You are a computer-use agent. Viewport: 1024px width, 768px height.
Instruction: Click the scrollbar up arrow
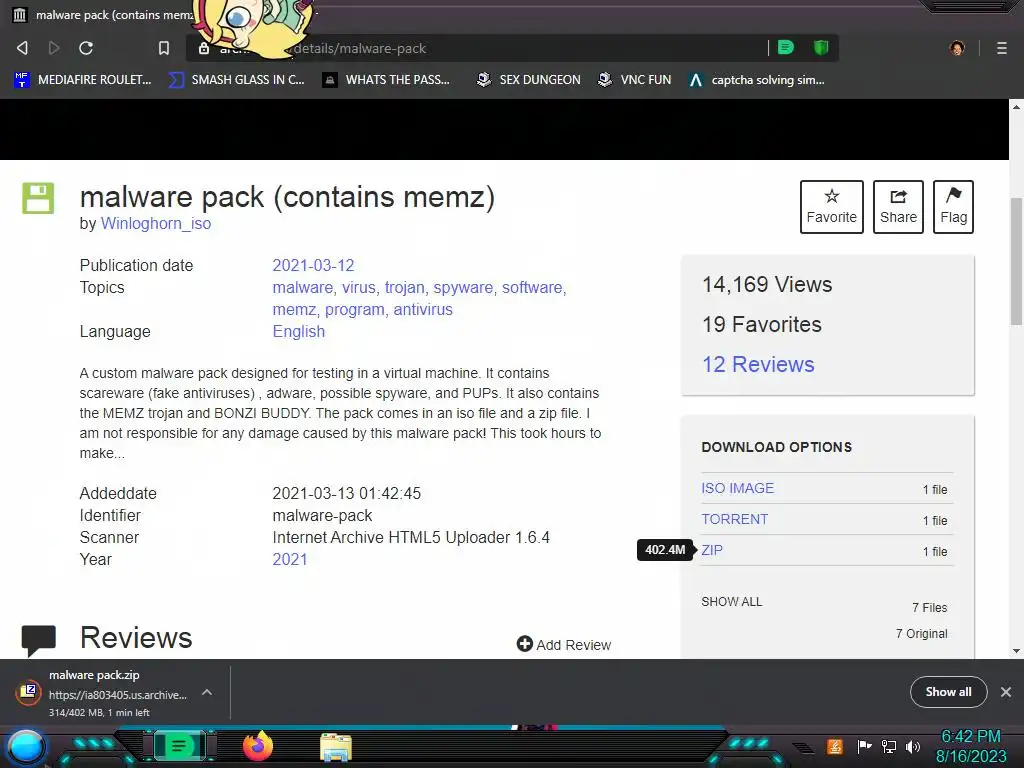click(x=1016, y=106)
